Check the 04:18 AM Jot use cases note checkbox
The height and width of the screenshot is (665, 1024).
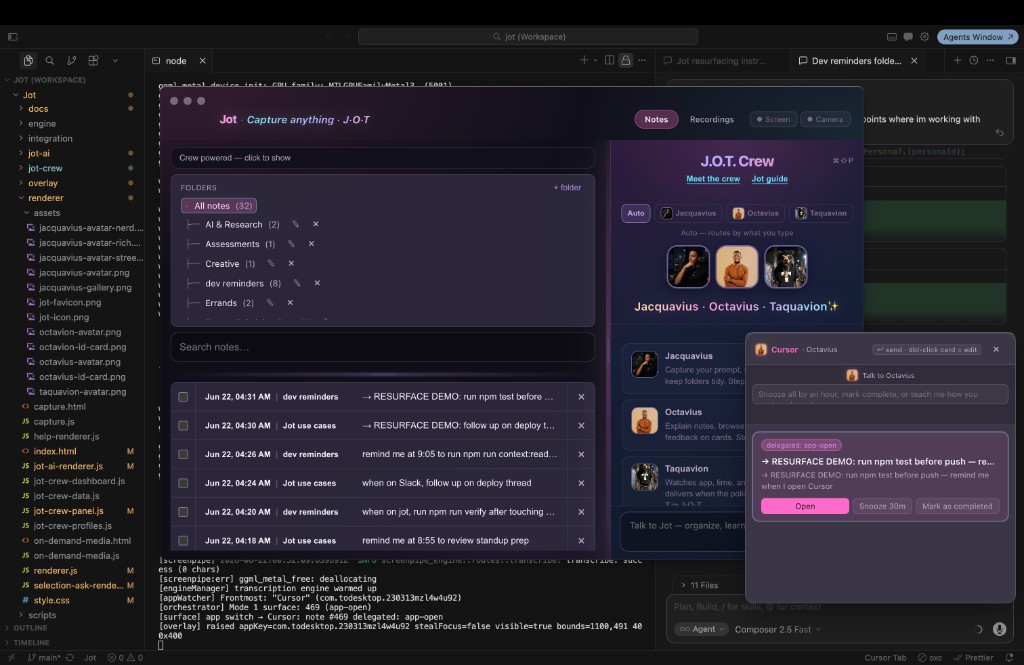point(184,540)
